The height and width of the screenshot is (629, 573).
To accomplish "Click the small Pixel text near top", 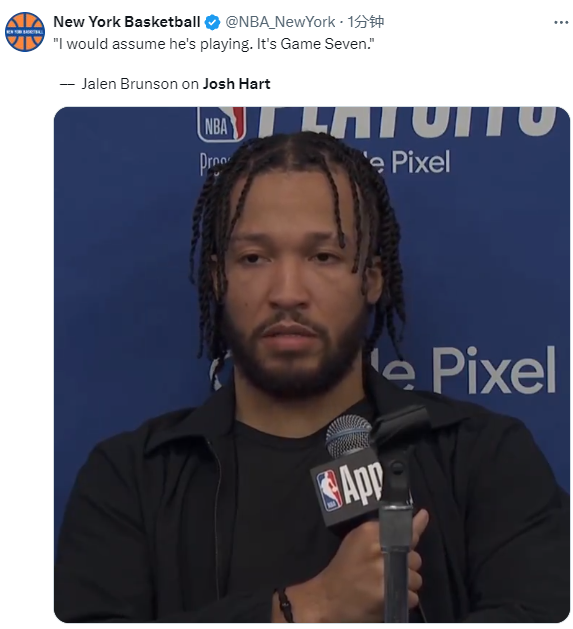I will coord(421,162).
